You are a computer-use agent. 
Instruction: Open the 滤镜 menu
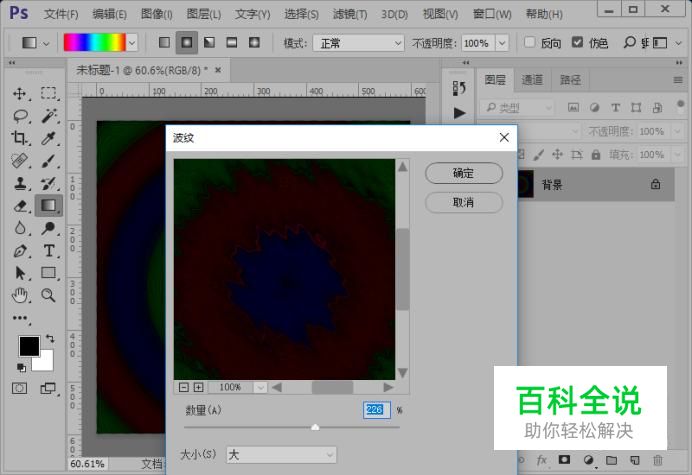coord(350,14)
